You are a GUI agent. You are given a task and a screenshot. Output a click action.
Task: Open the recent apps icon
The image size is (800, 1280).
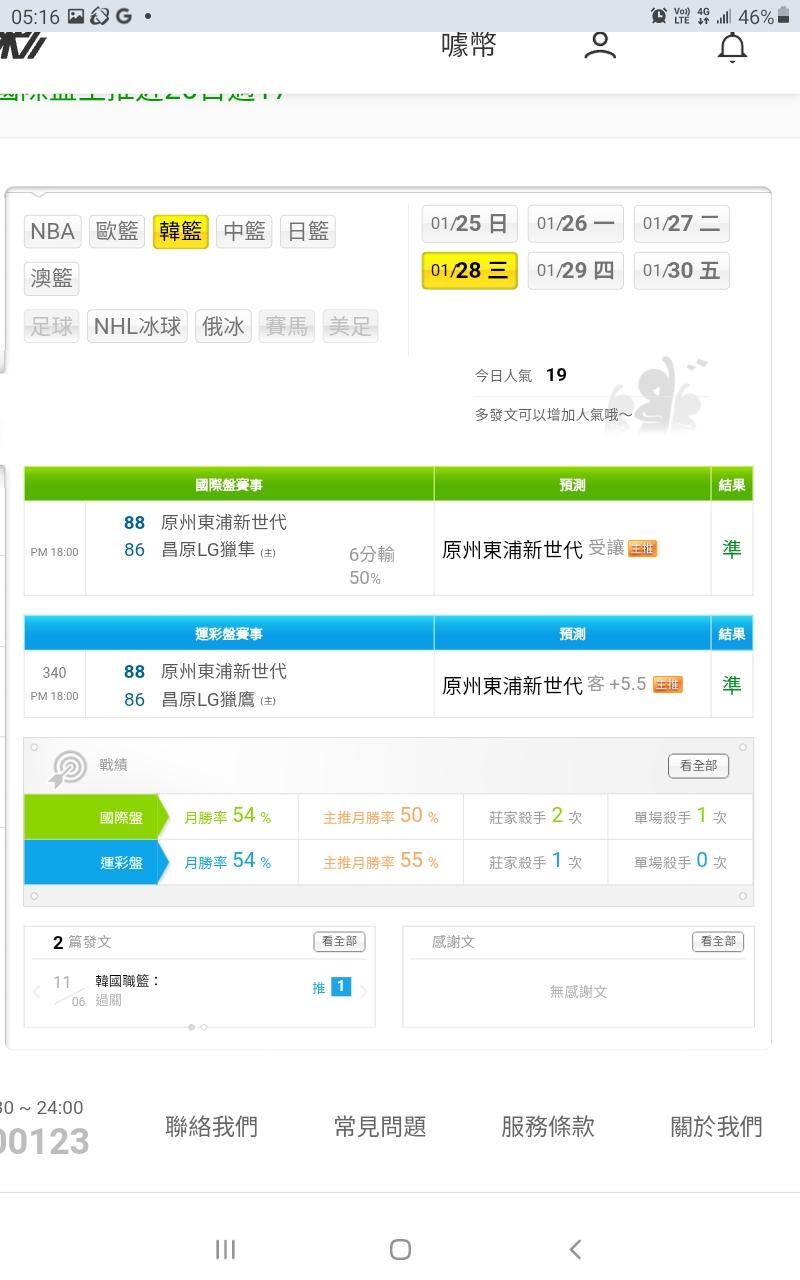click(x=225, y=1249)
